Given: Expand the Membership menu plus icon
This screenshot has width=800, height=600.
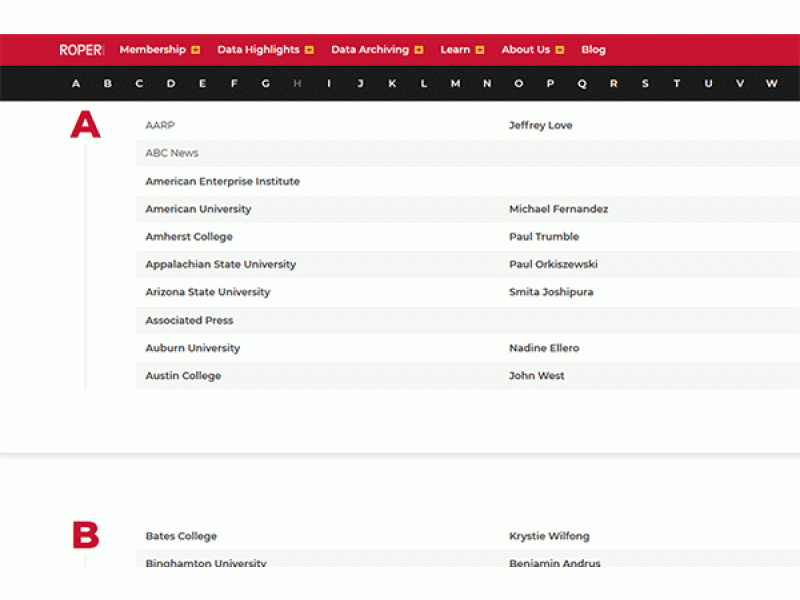Looking at the screenshot, I should tap(196, 50).
